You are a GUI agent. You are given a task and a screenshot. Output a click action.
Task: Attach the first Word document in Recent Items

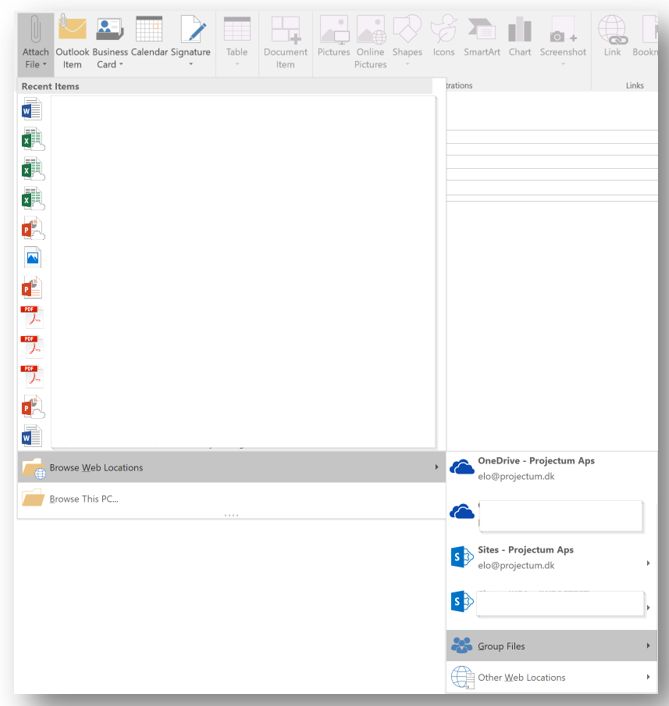[32, 109]
